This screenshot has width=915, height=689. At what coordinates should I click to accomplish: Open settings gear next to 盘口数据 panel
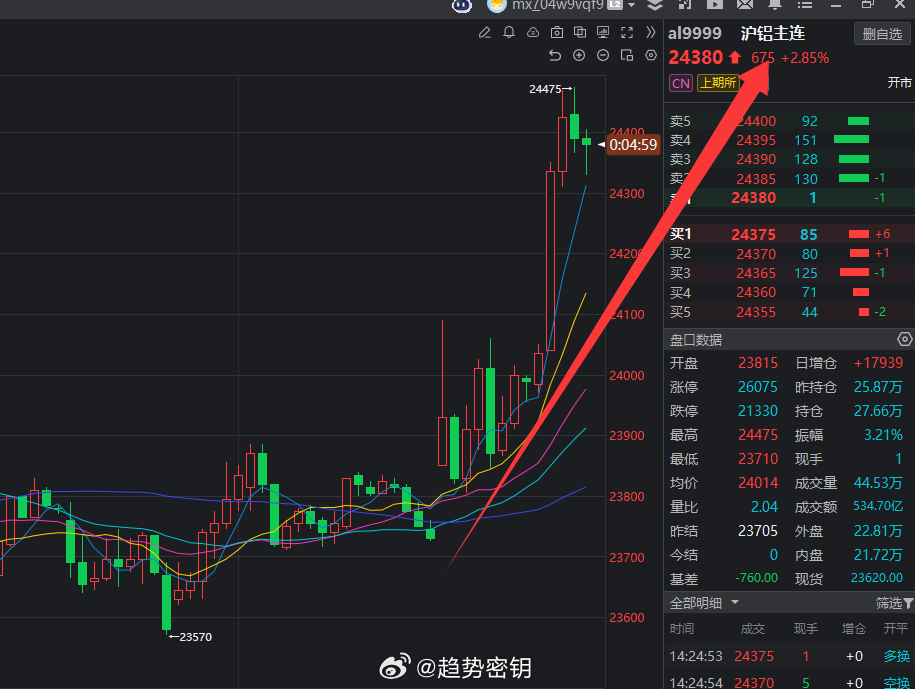[x=904, y=338]
